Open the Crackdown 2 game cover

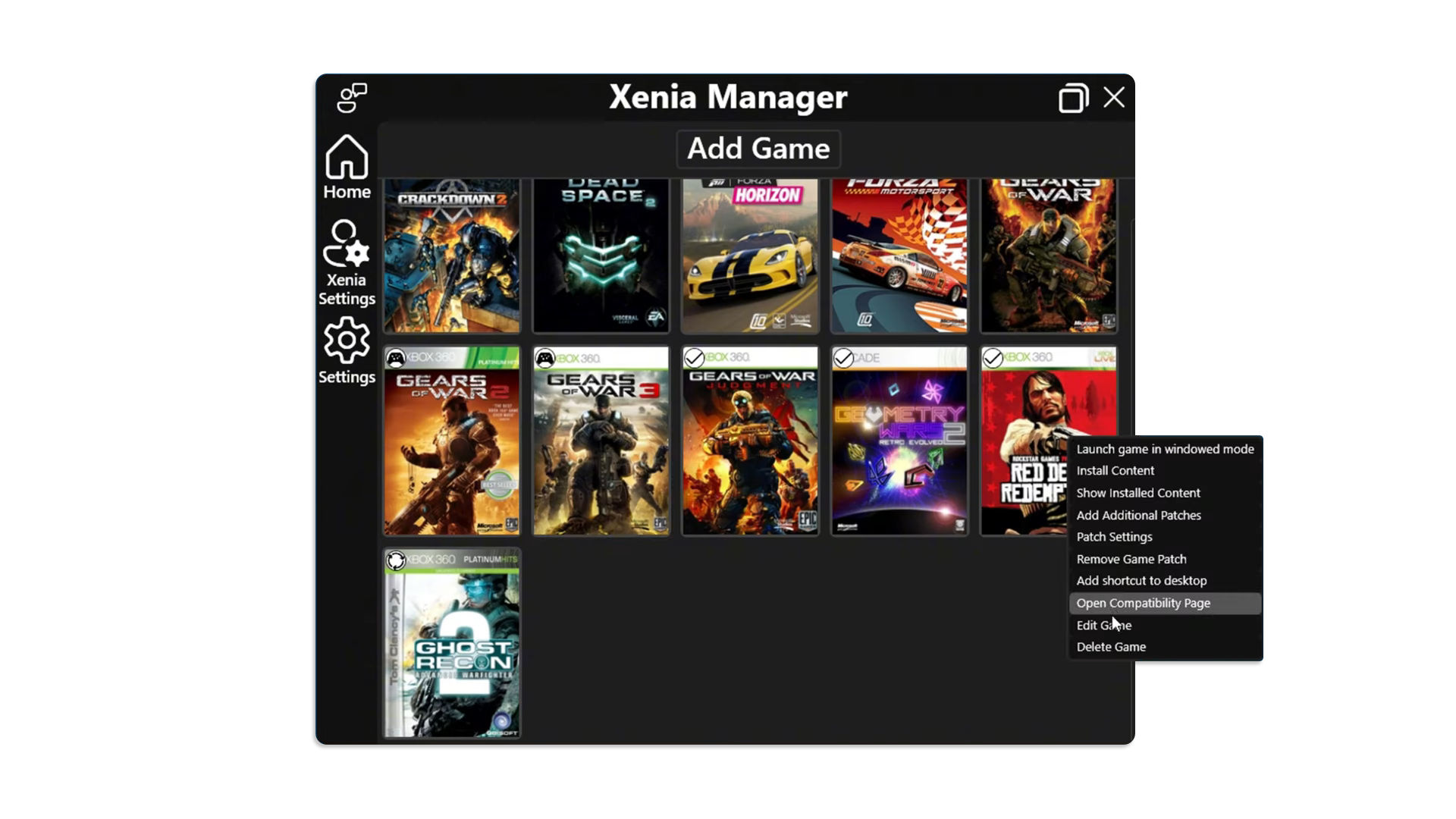point(452,256)
